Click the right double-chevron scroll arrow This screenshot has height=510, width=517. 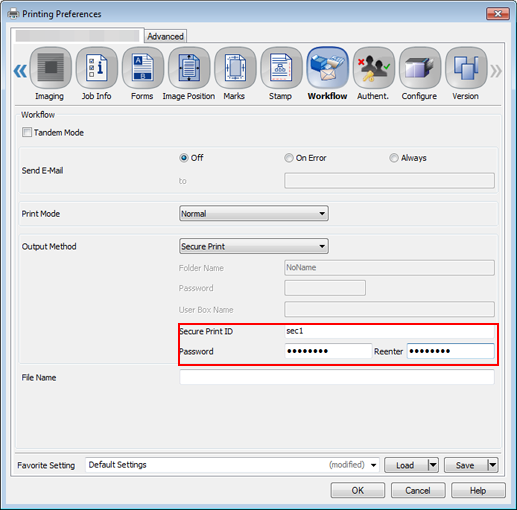pyautogui.click(x=496, y=71)
